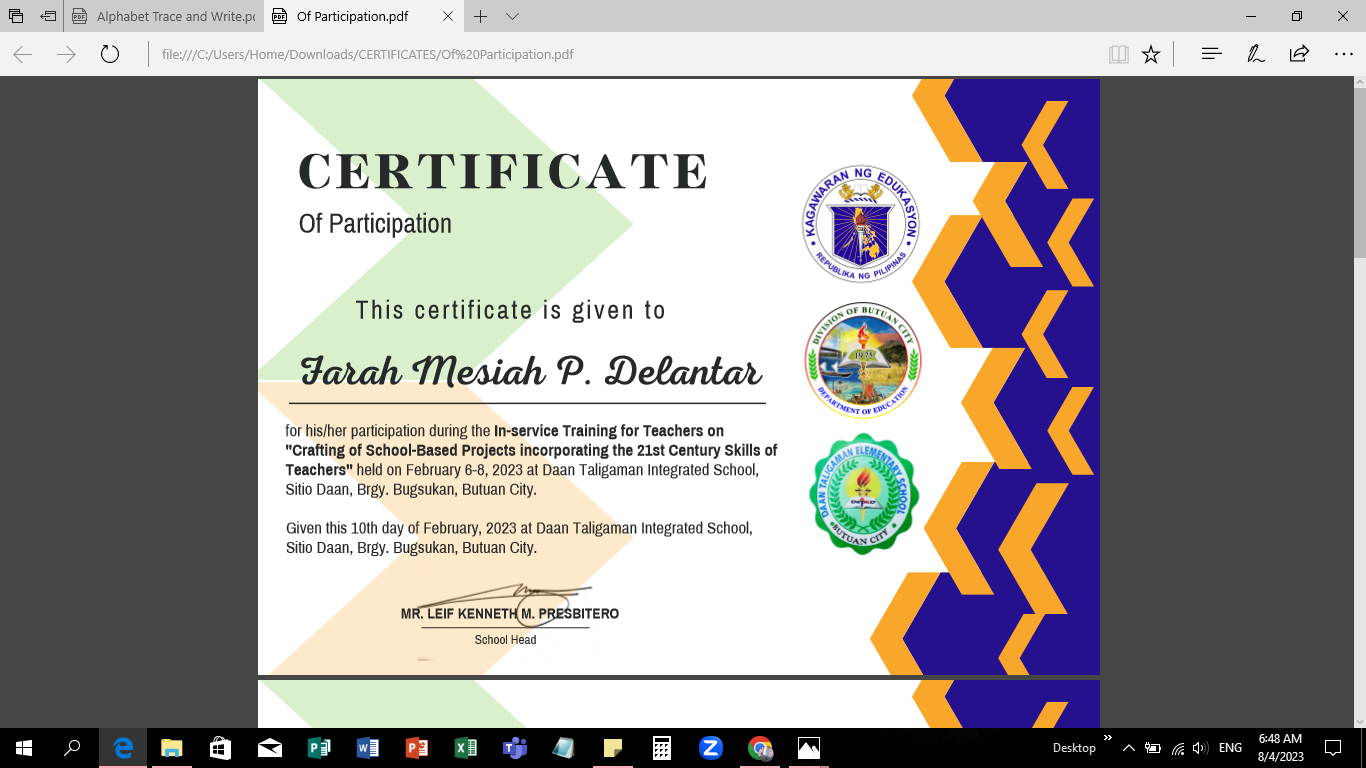Screen dimensions: 1366x768
Task: Expand the tab previews chevron
Action: [x=512, y=17]
